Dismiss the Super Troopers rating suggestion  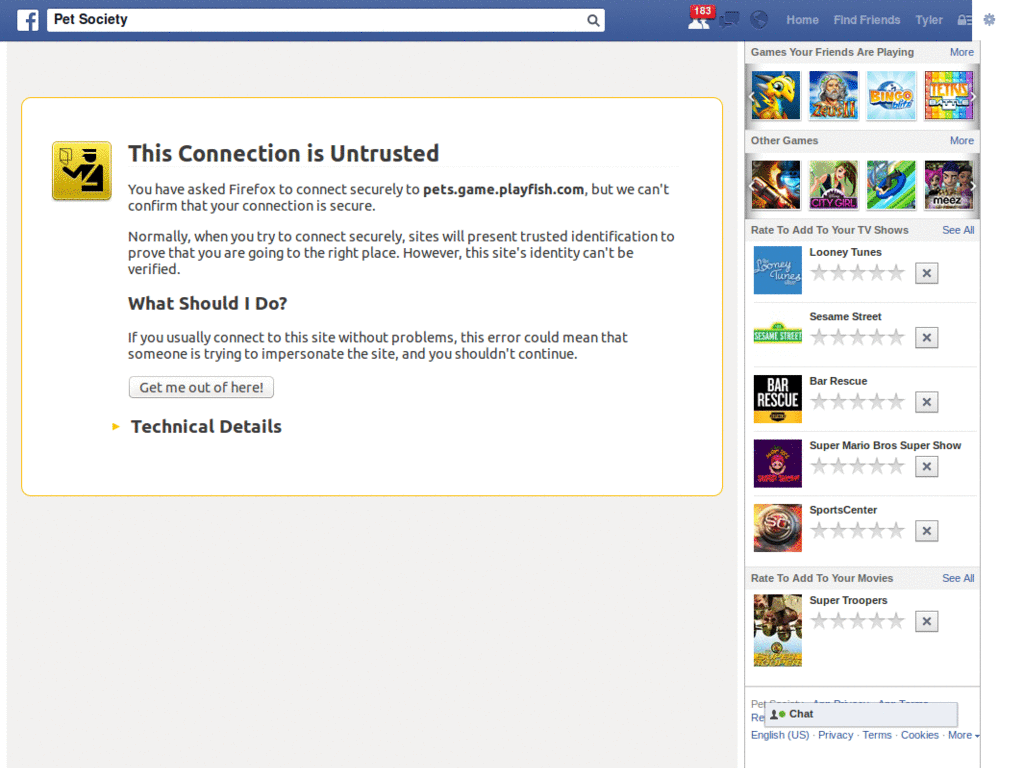926,621
